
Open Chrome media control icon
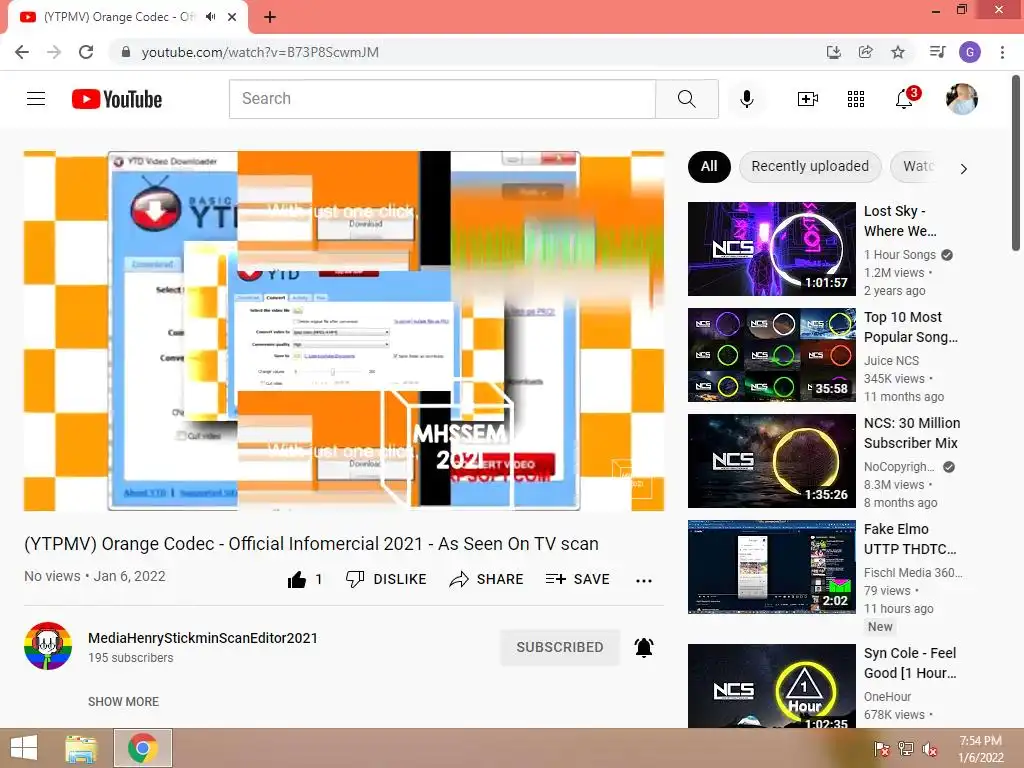pos(938,52)
